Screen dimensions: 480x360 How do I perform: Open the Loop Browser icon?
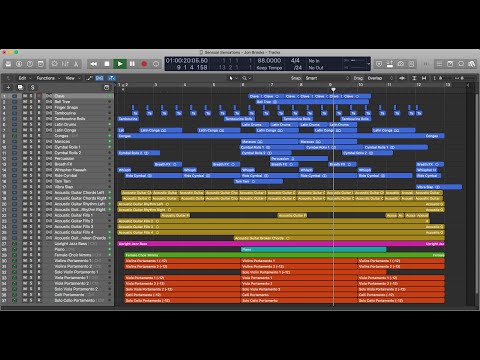(x=461, y=64)
